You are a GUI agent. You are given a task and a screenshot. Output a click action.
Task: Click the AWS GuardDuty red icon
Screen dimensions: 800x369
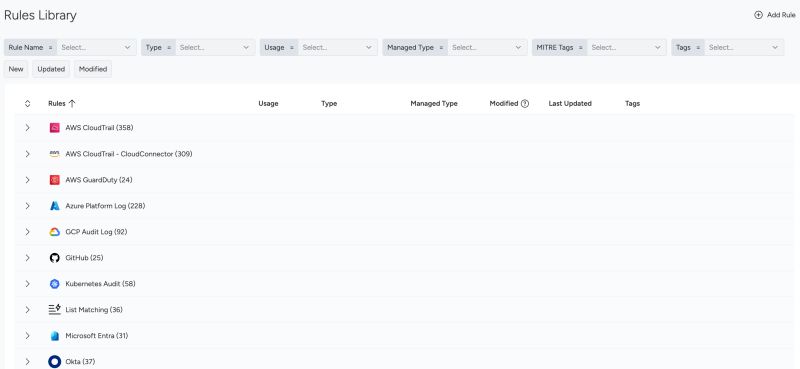tap(55, 180)
